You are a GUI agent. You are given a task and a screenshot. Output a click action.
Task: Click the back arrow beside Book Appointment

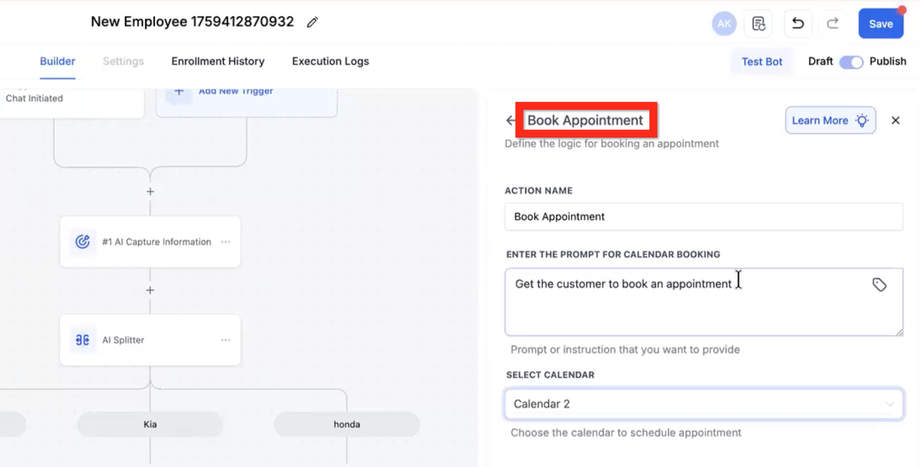point(511,121)
